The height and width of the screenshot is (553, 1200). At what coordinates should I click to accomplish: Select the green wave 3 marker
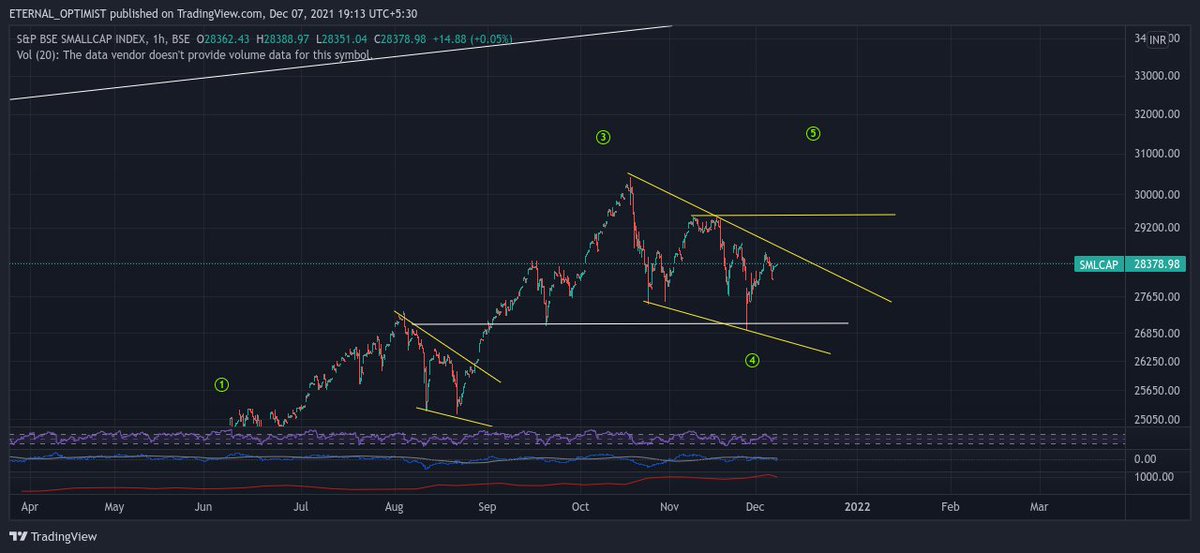coord(602,136)
